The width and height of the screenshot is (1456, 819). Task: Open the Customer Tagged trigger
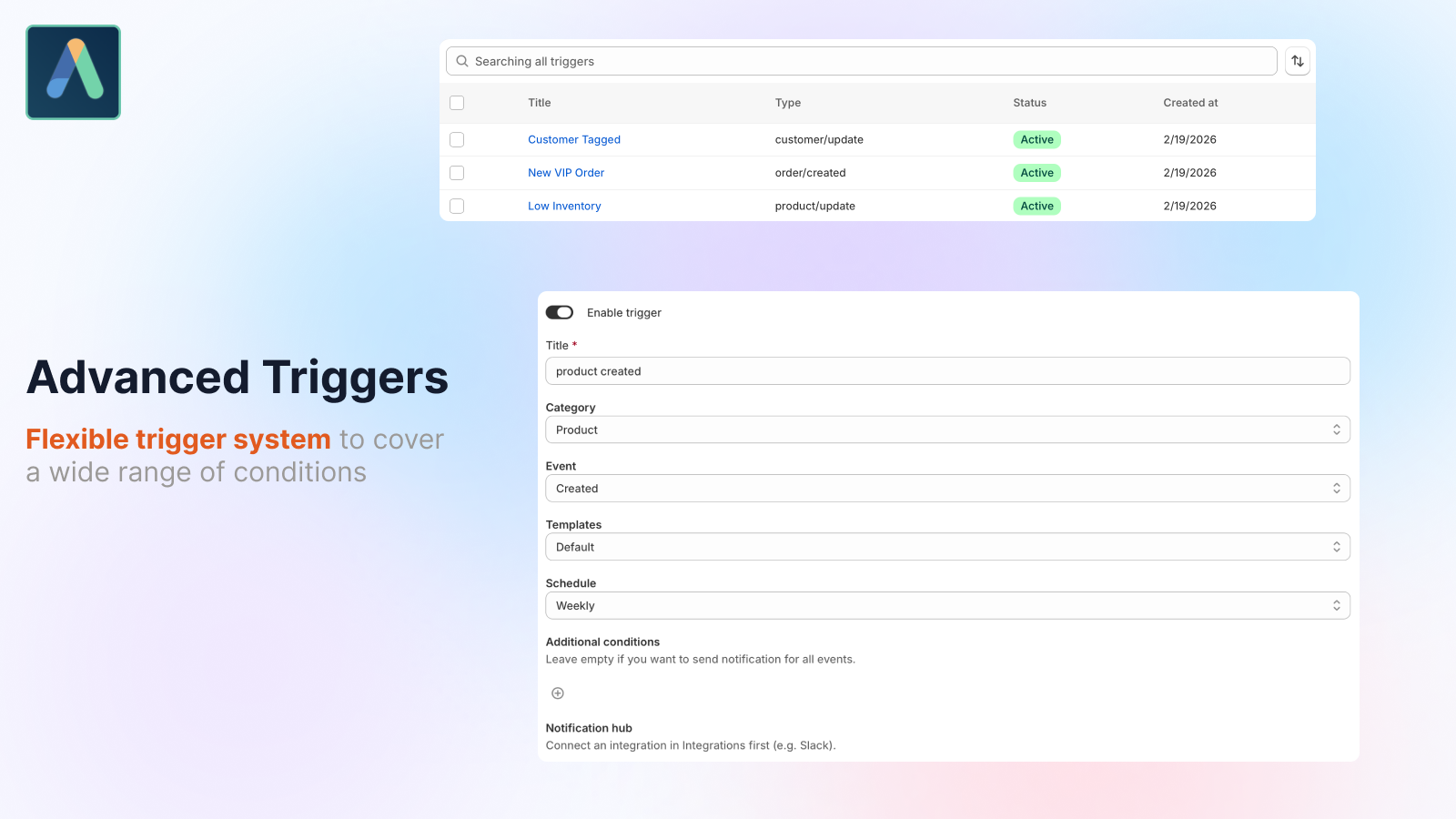tap(573, 139)
